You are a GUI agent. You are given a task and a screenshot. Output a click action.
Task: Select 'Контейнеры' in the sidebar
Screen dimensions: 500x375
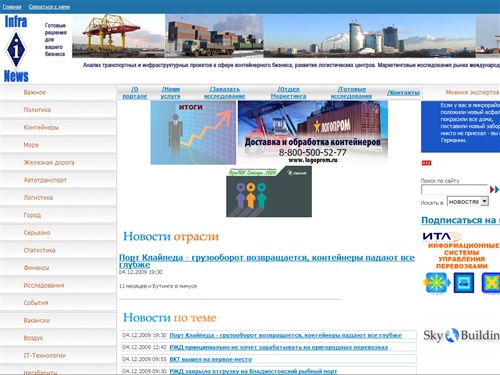tap(58, 127)
